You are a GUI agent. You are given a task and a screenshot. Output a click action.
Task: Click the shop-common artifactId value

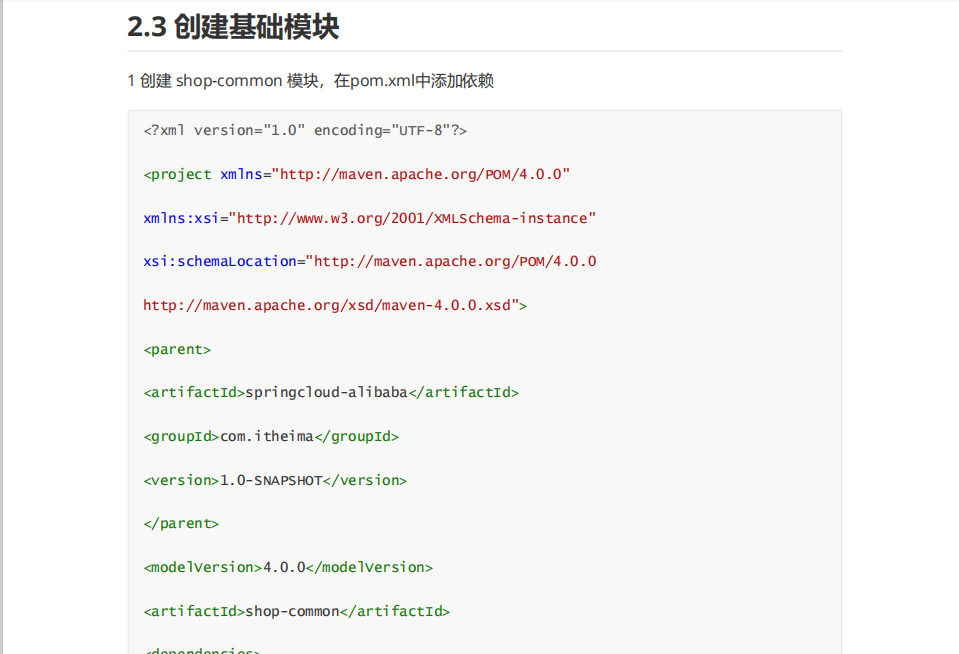pos(290,611)
